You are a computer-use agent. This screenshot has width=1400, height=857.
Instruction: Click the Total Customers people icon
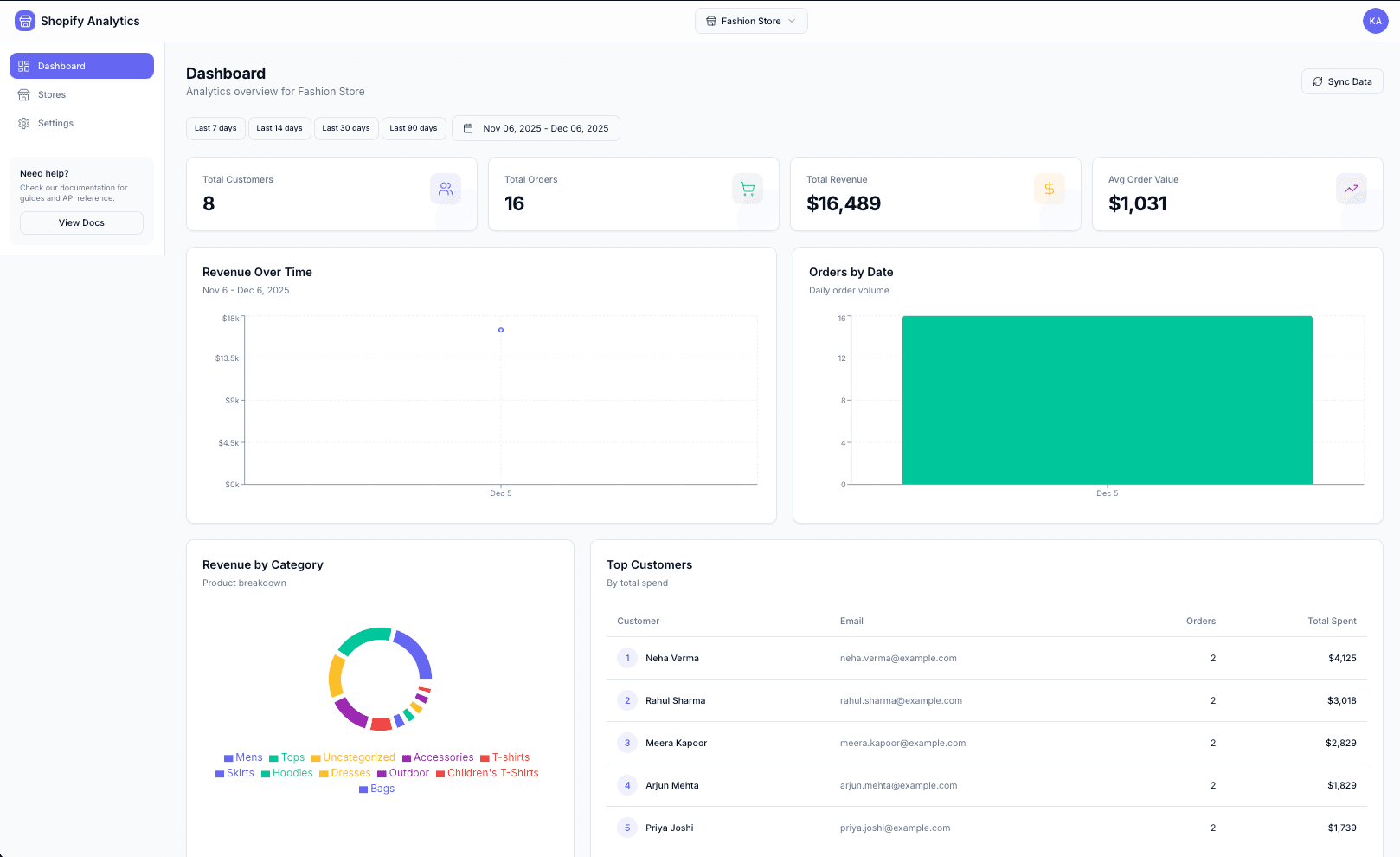[x=446, y=188]
